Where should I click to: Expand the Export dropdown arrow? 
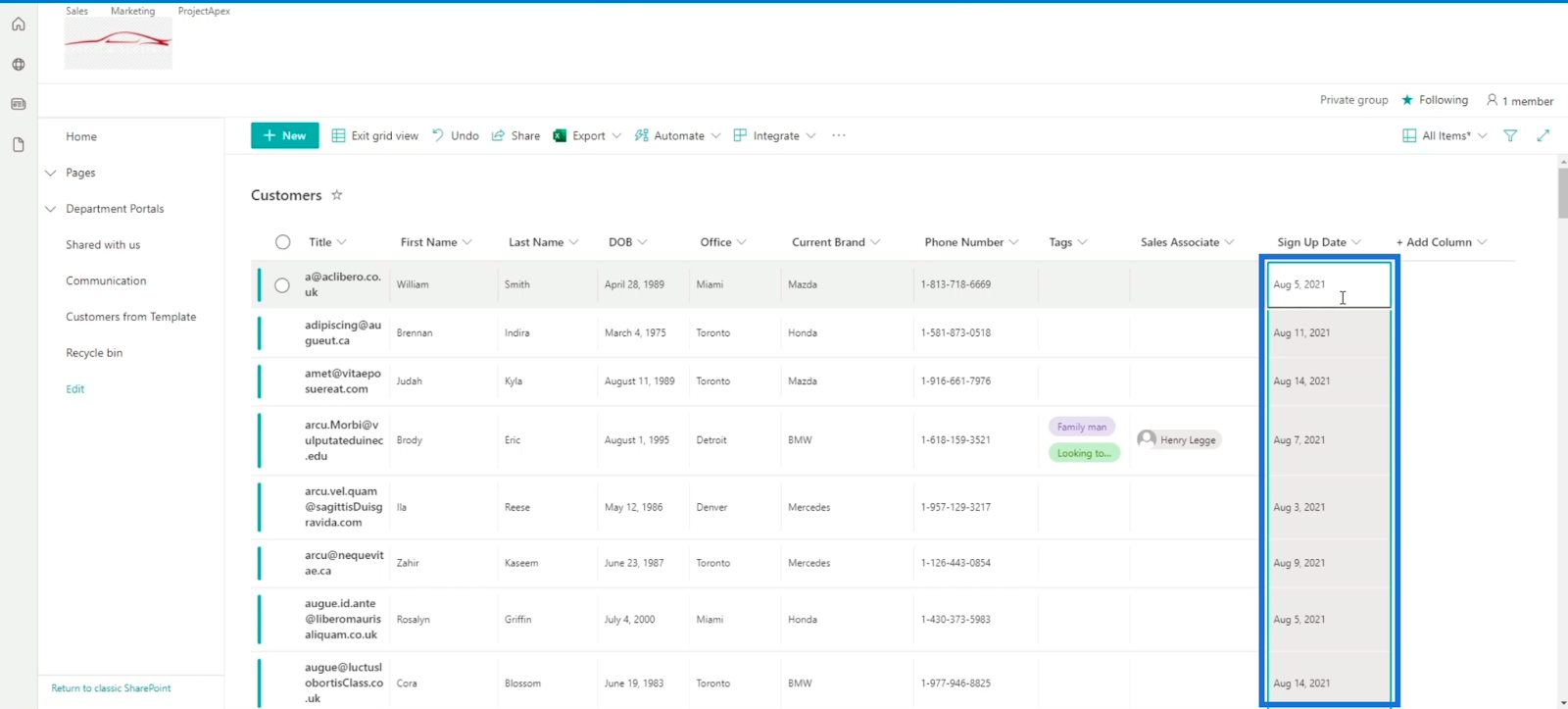[616, 136]
